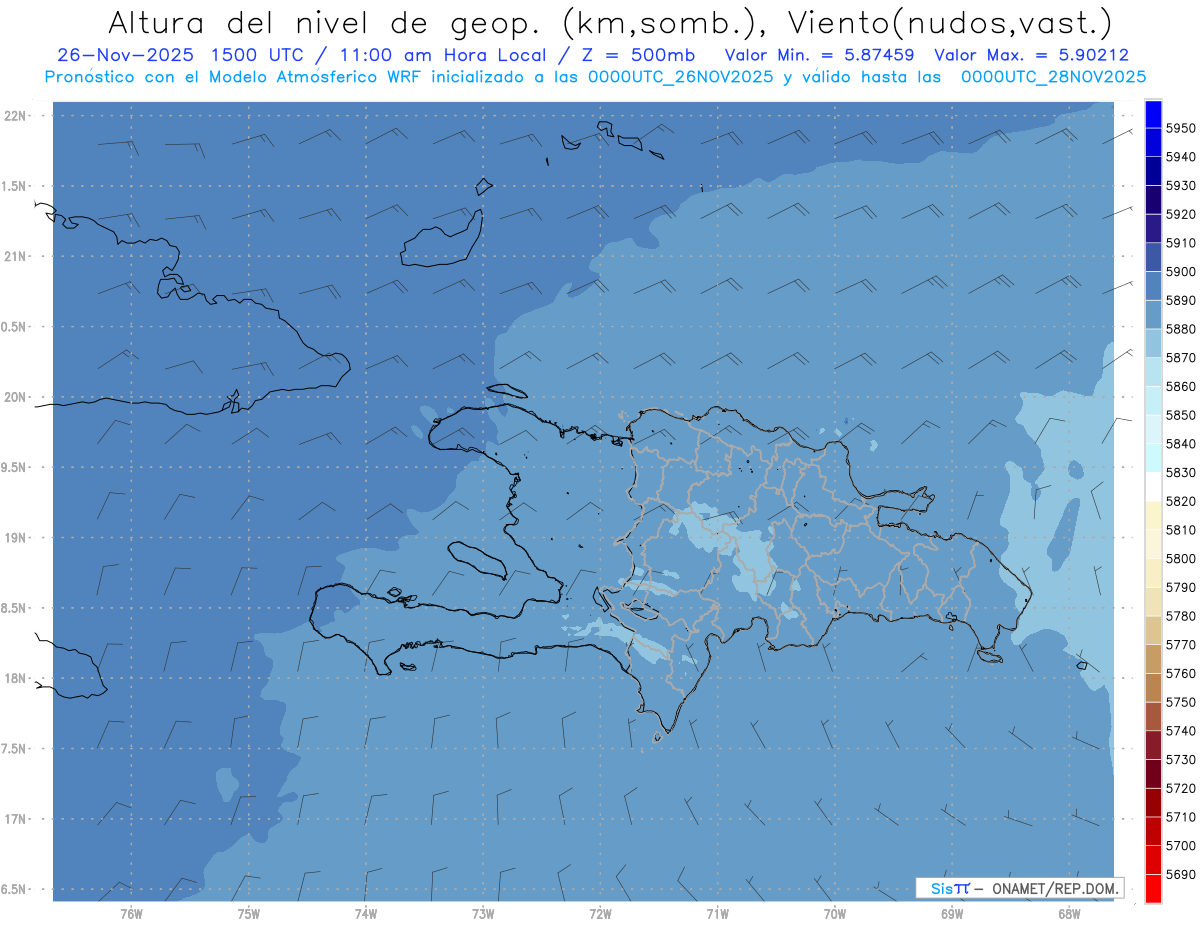Click '11:00 am Hora Local' text
The width and height of the screenshot is (1200, 927).
(x=442, y=55)
